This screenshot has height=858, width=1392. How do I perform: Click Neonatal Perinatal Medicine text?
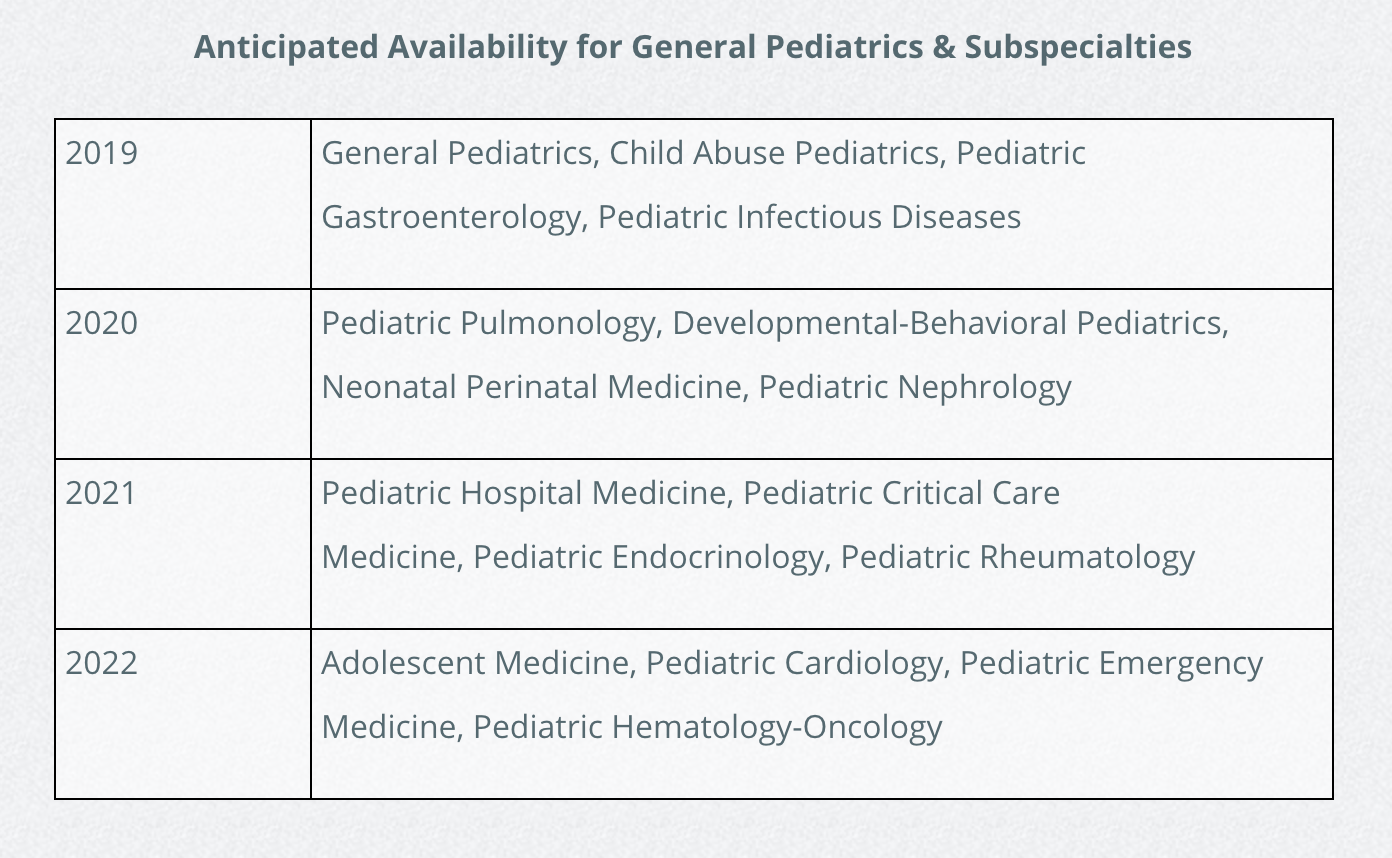(x=532, y=387)
